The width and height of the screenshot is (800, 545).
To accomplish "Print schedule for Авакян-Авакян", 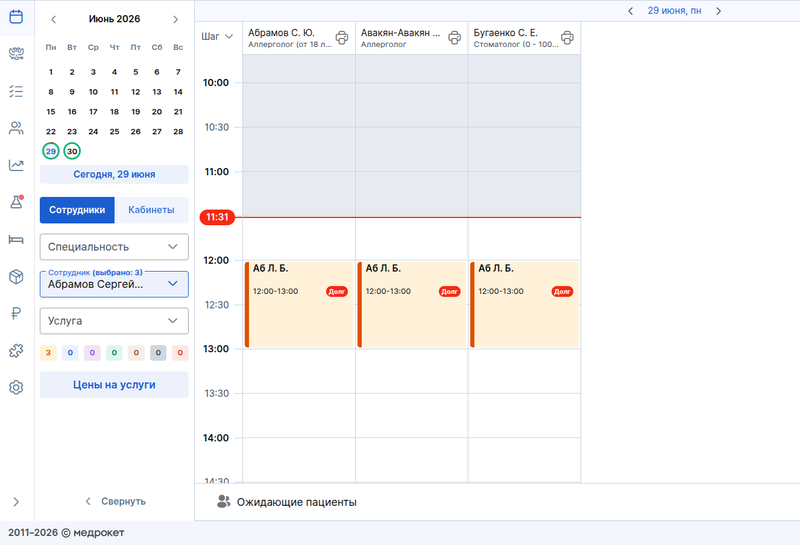I will tap(455, 37).
